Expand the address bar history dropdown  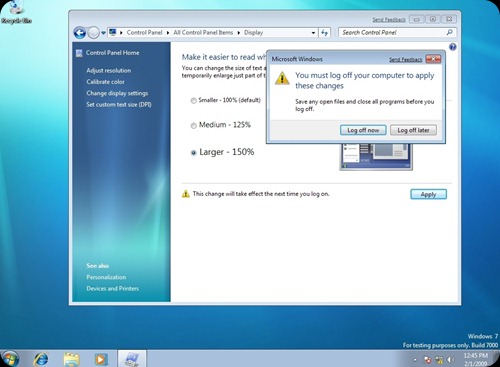313,33
